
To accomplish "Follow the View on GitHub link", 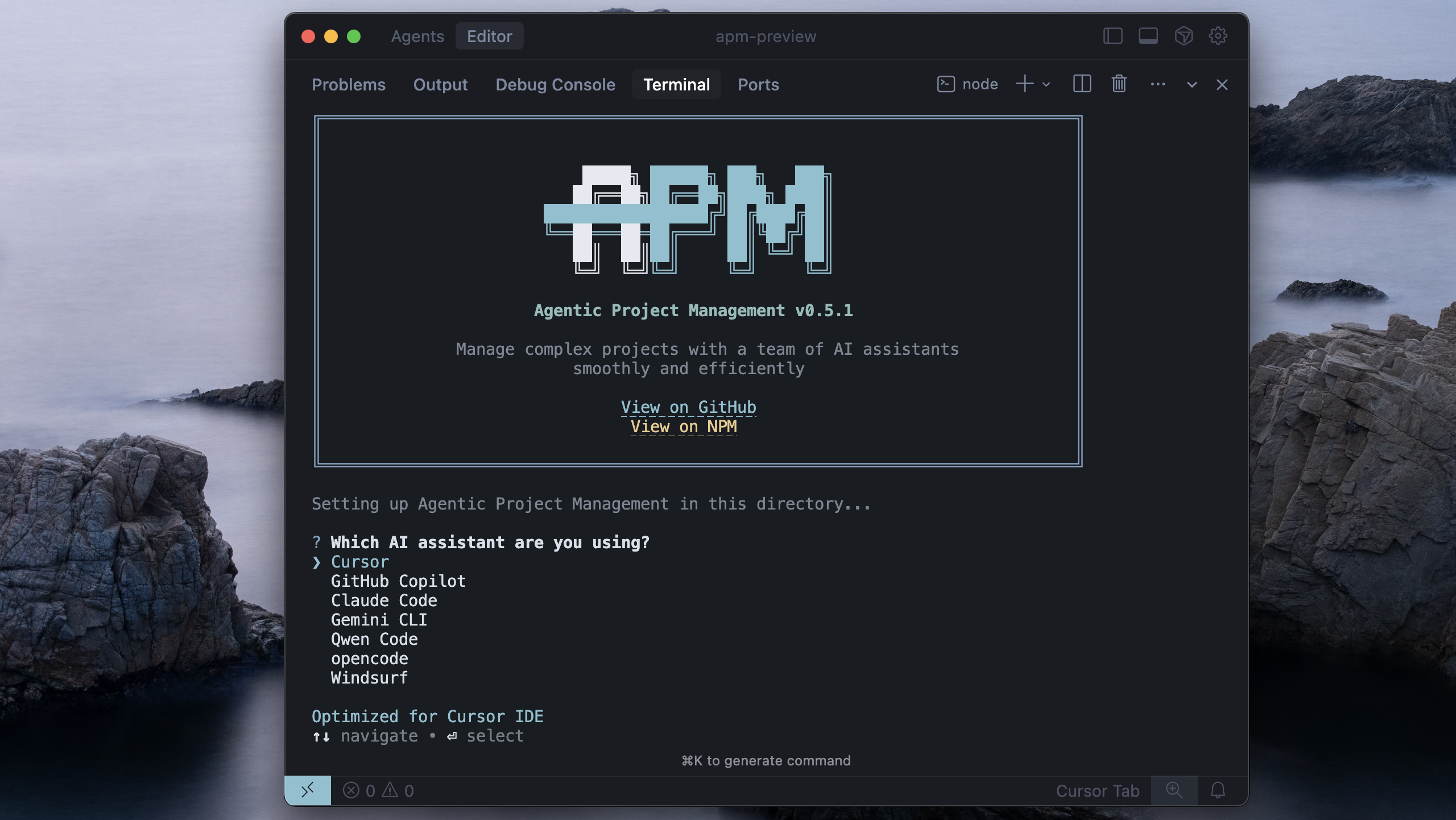I will point(688,407).
